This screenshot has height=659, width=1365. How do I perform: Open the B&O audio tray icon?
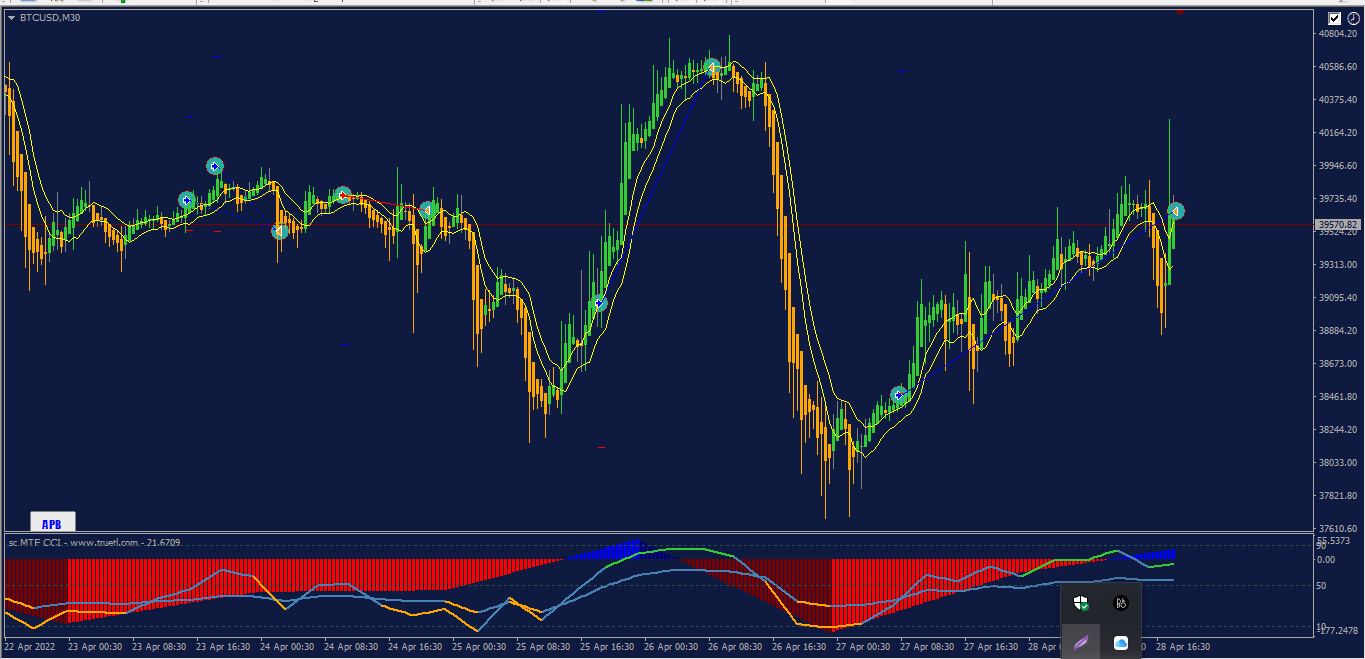(x=1121, y=603)
